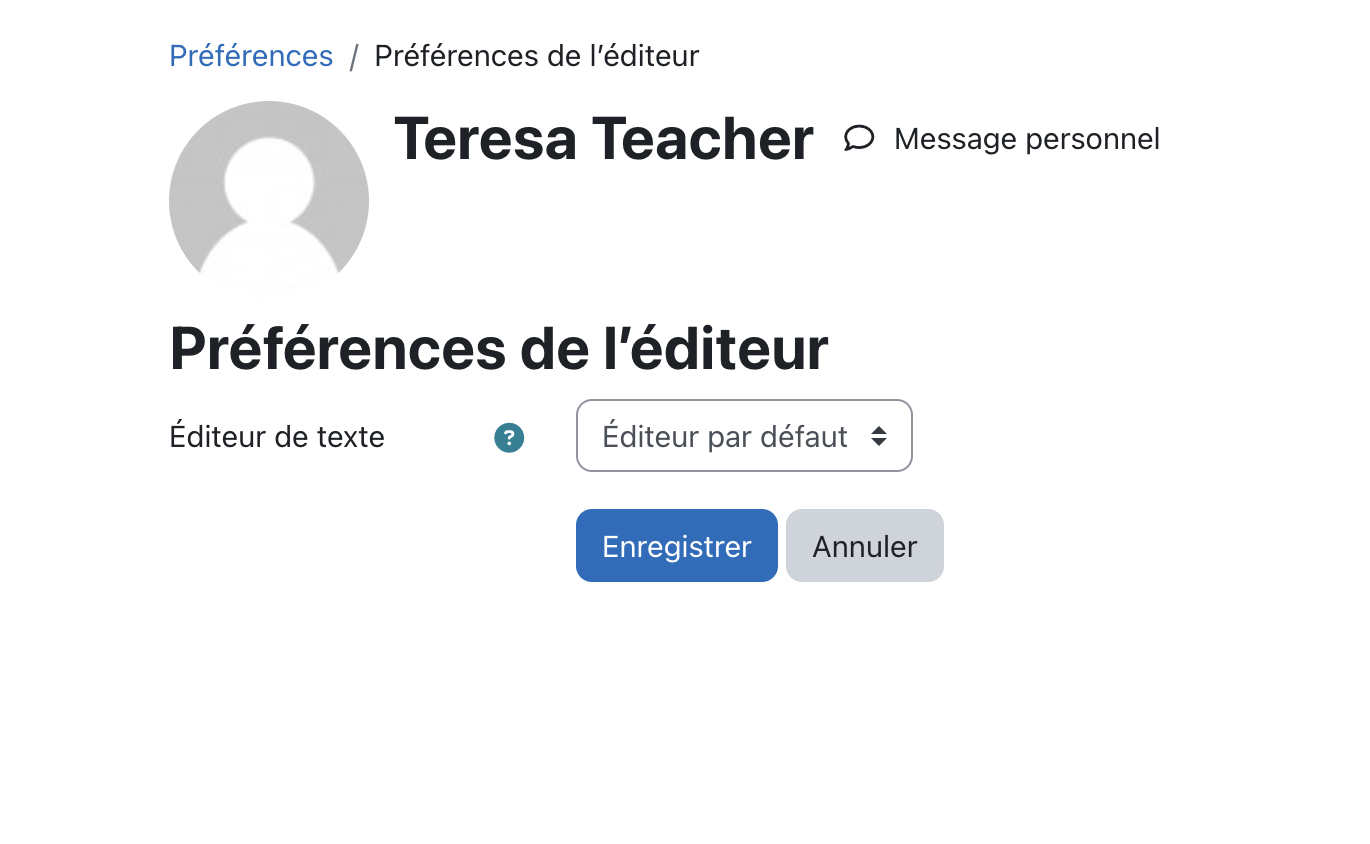Save with the Enregistrer button
This screenshot has height=844, width=1370.
click(677, 546)
